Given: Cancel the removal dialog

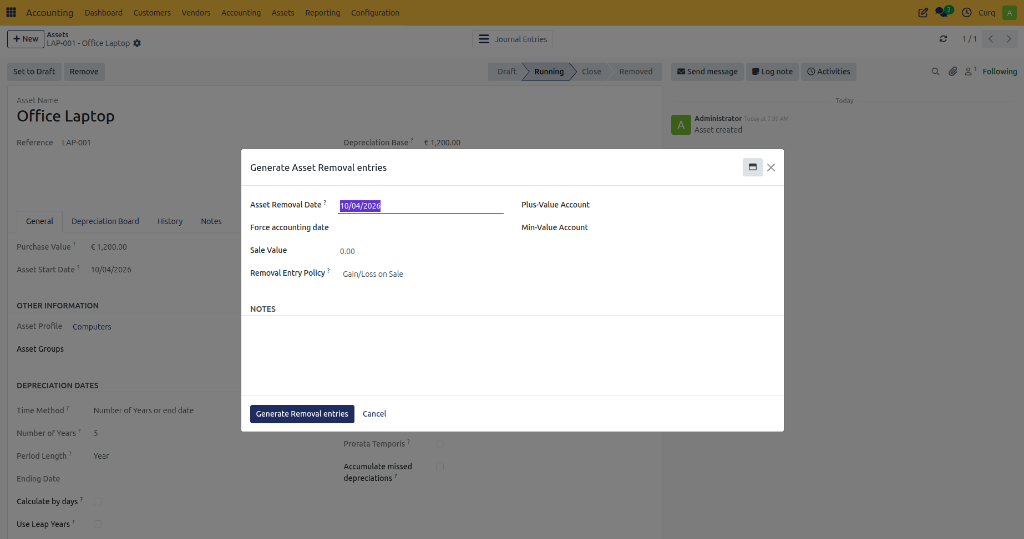Looking at the screenshot, I should tap(374, 414).
